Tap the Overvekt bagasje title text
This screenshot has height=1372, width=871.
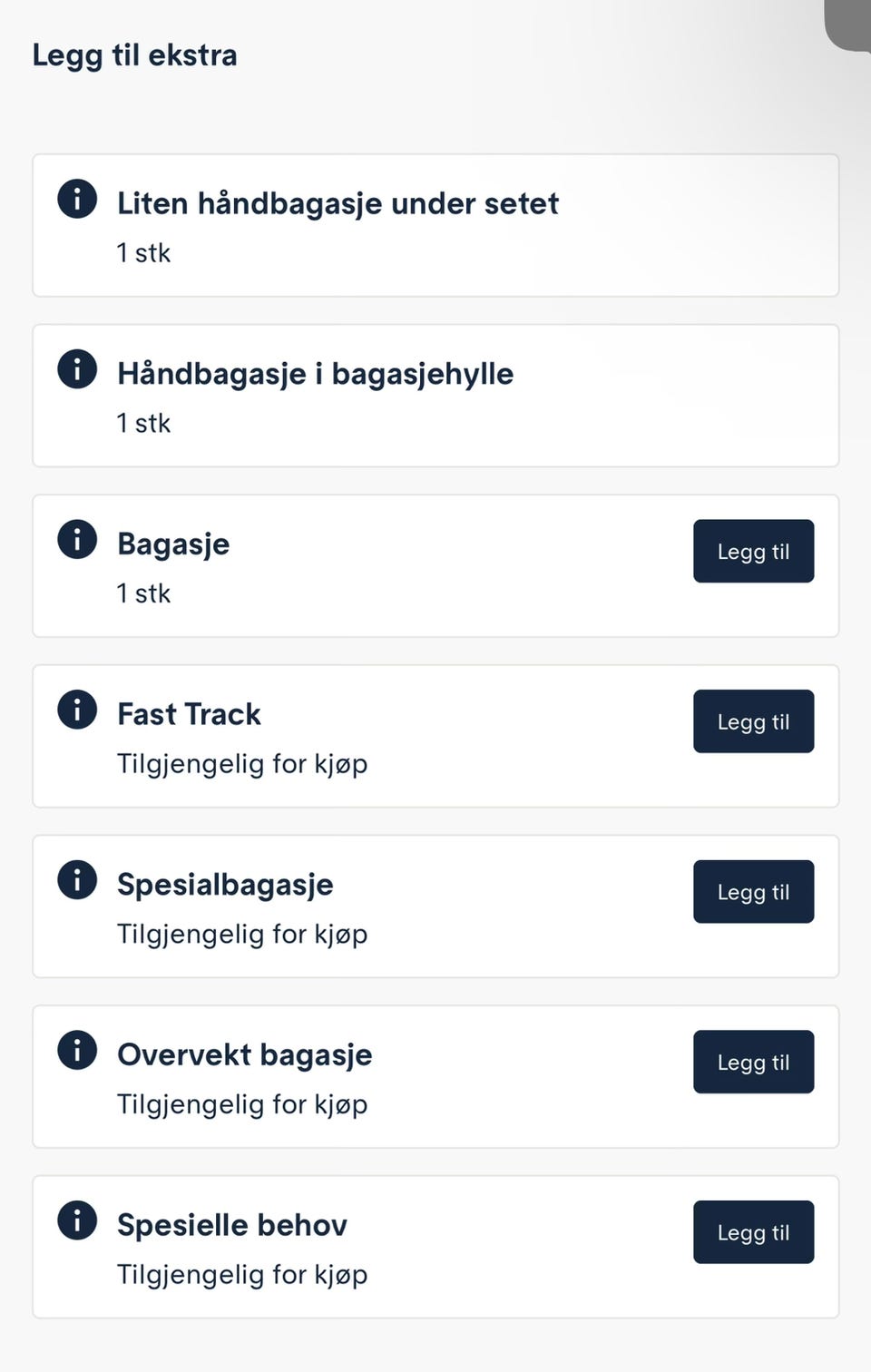[x=244, y=1054]
